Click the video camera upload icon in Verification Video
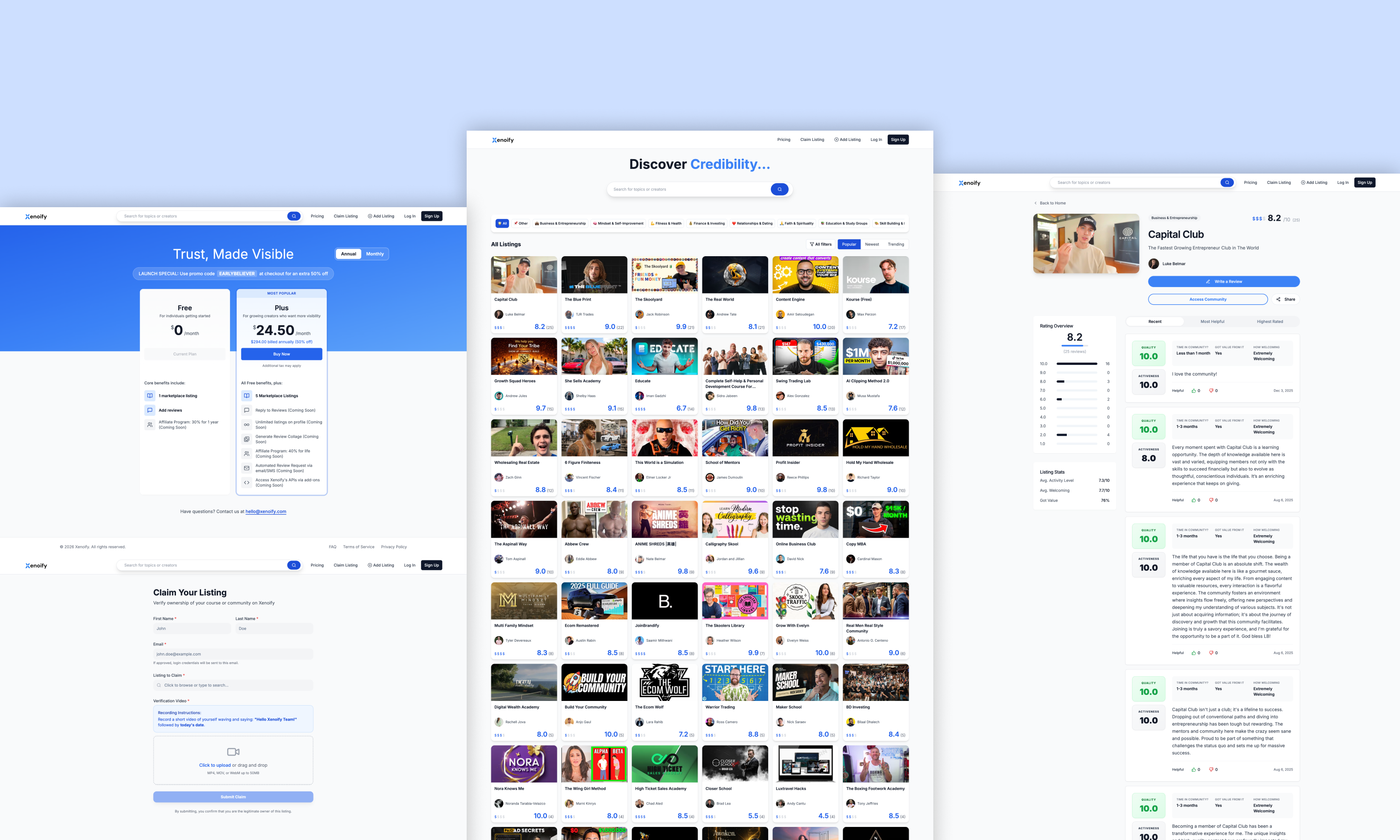Screen dimensions: 1400x840 233,752
